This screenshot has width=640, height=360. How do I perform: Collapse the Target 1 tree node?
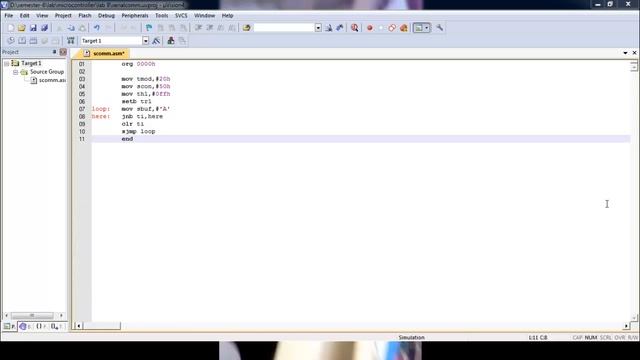click(7, 64)
